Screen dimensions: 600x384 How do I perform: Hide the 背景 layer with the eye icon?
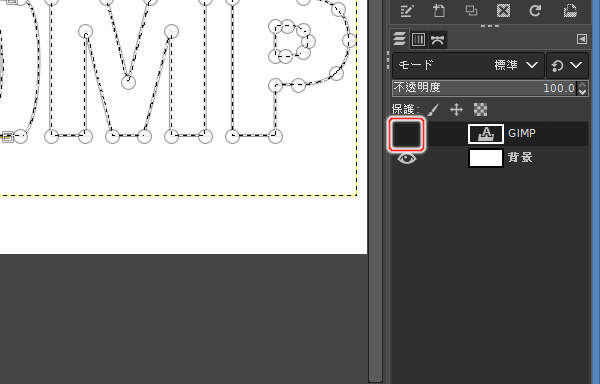[406, 158]
